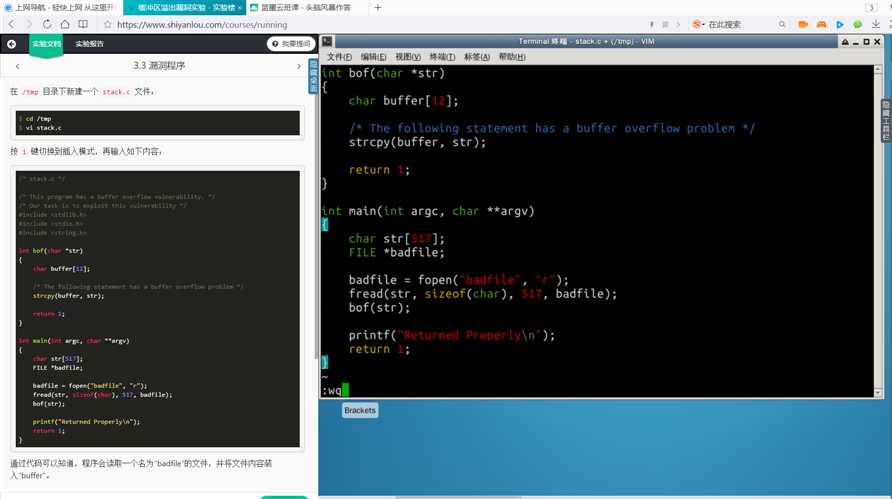
Task: Open the terminal 编辑(E) menu
Action: (373, 57)
